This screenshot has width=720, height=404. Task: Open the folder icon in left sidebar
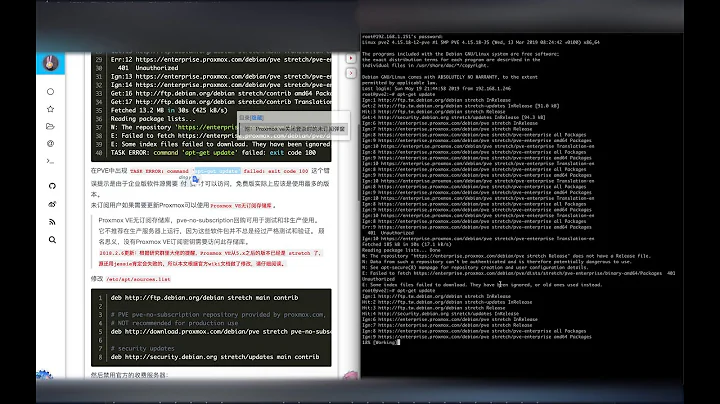pyautogui.click(x=51, y=127)
